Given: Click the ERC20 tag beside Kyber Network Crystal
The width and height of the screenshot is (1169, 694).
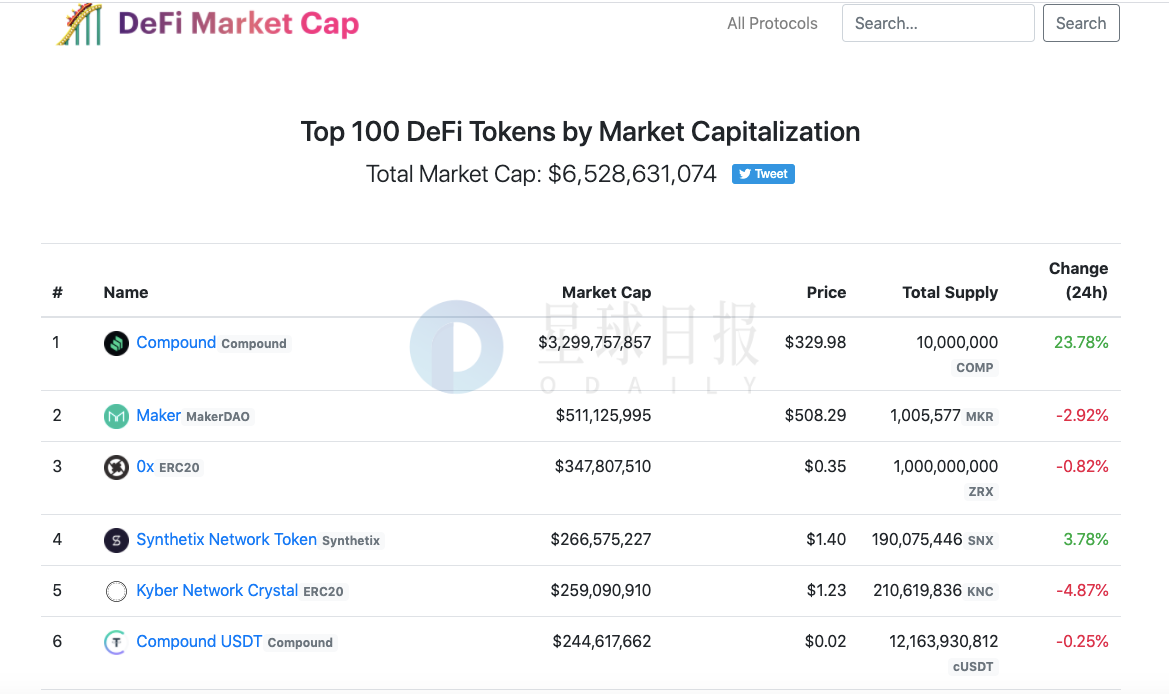Looking at the screenshot, I should point(324,591).
